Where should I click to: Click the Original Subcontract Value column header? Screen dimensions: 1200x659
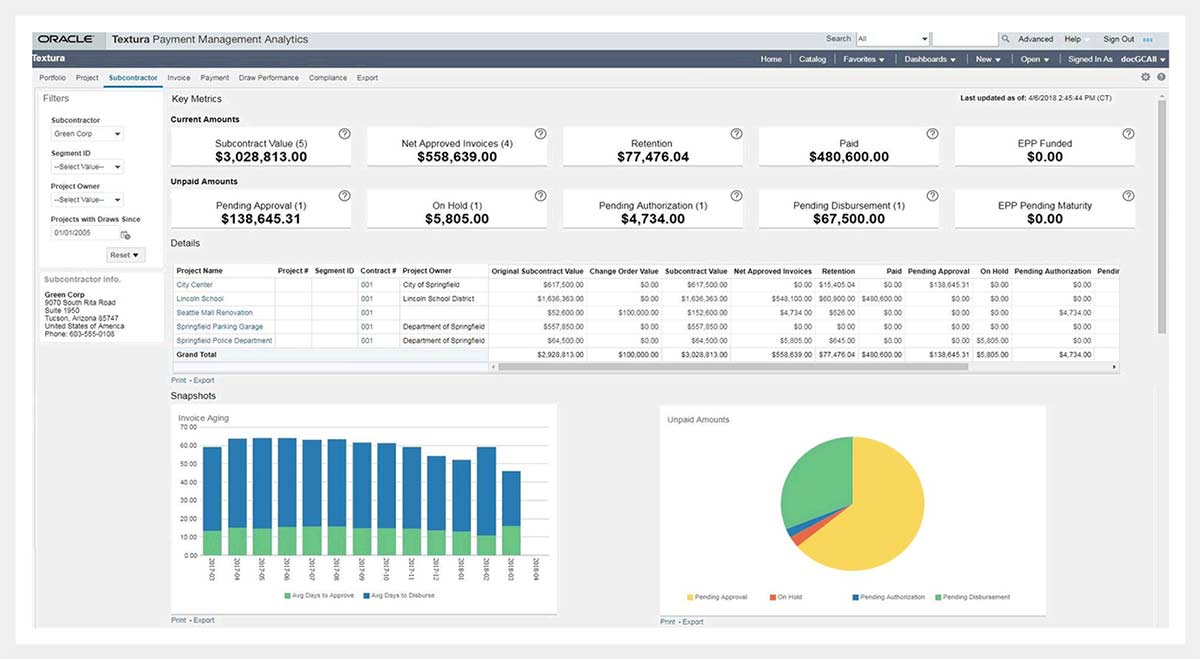click(537, 271)
